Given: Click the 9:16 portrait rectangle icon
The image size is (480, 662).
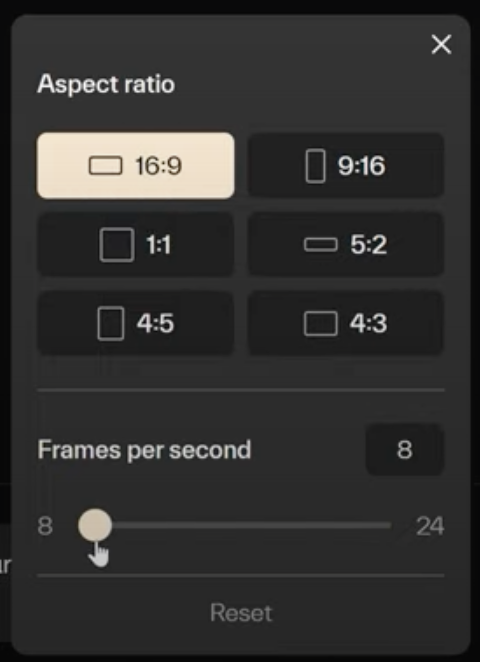Looking at the screenshot, I should 315,166.
